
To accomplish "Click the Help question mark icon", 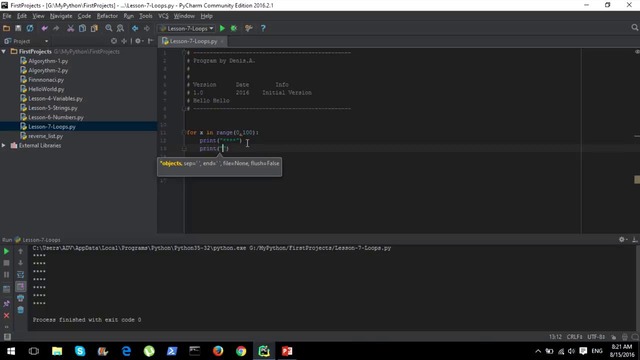I will tap(263, 28).
